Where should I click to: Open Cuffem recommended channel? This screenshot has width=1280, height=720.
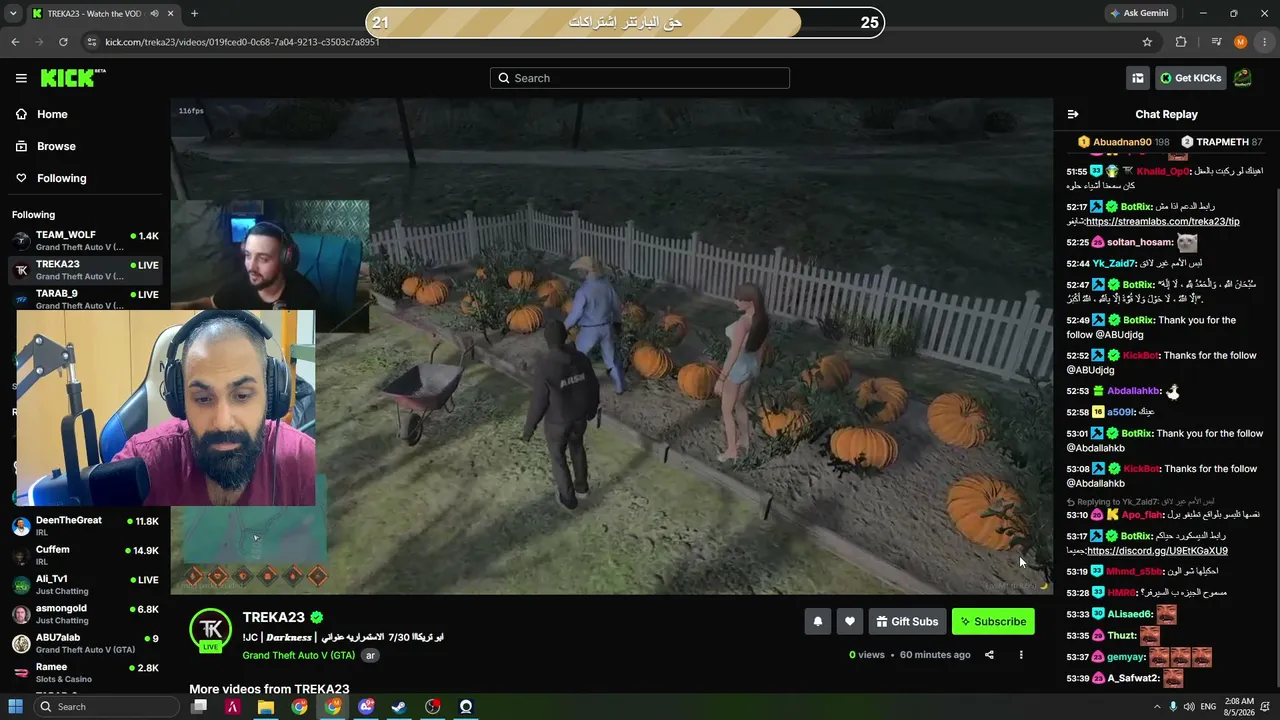tap(85, 555)
